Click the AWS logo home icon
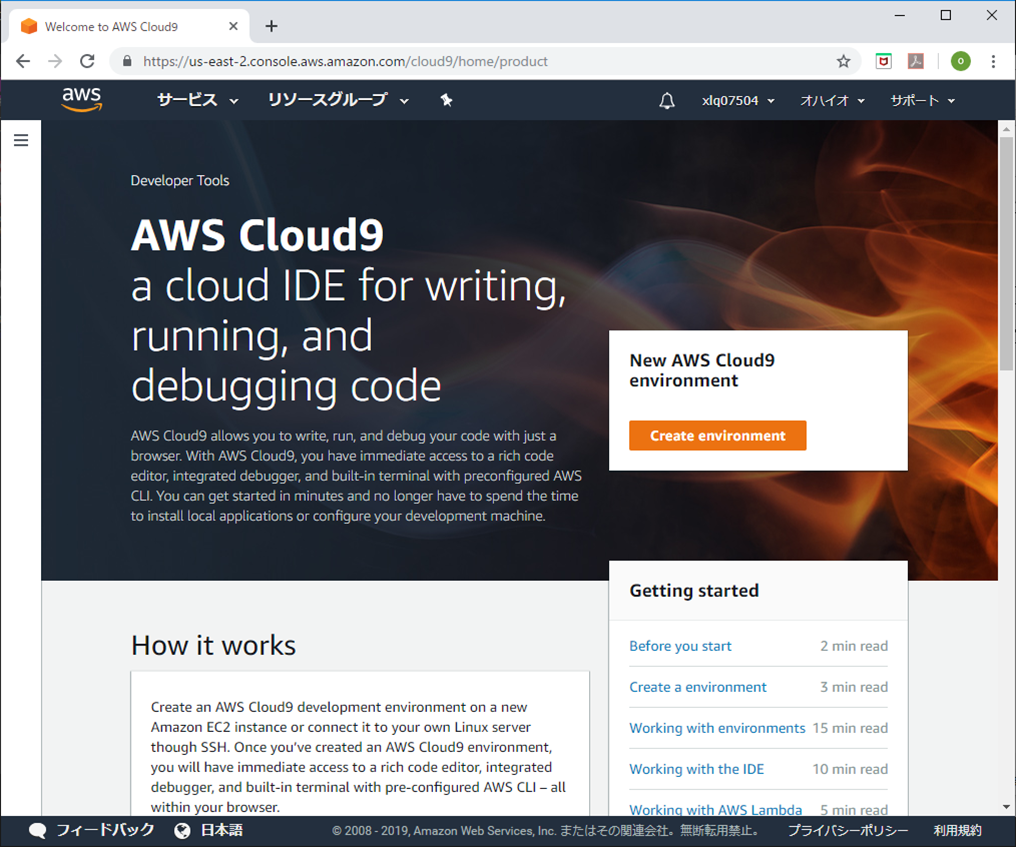This screenshot has height=847, width=1016. point(82,100)
